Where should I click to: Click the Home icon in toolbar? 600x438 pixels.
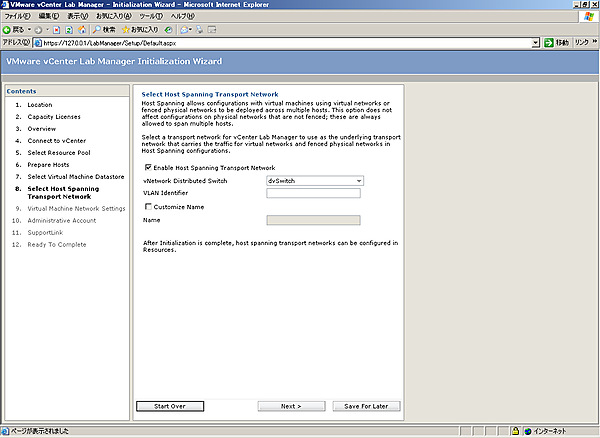coord(82,30)
